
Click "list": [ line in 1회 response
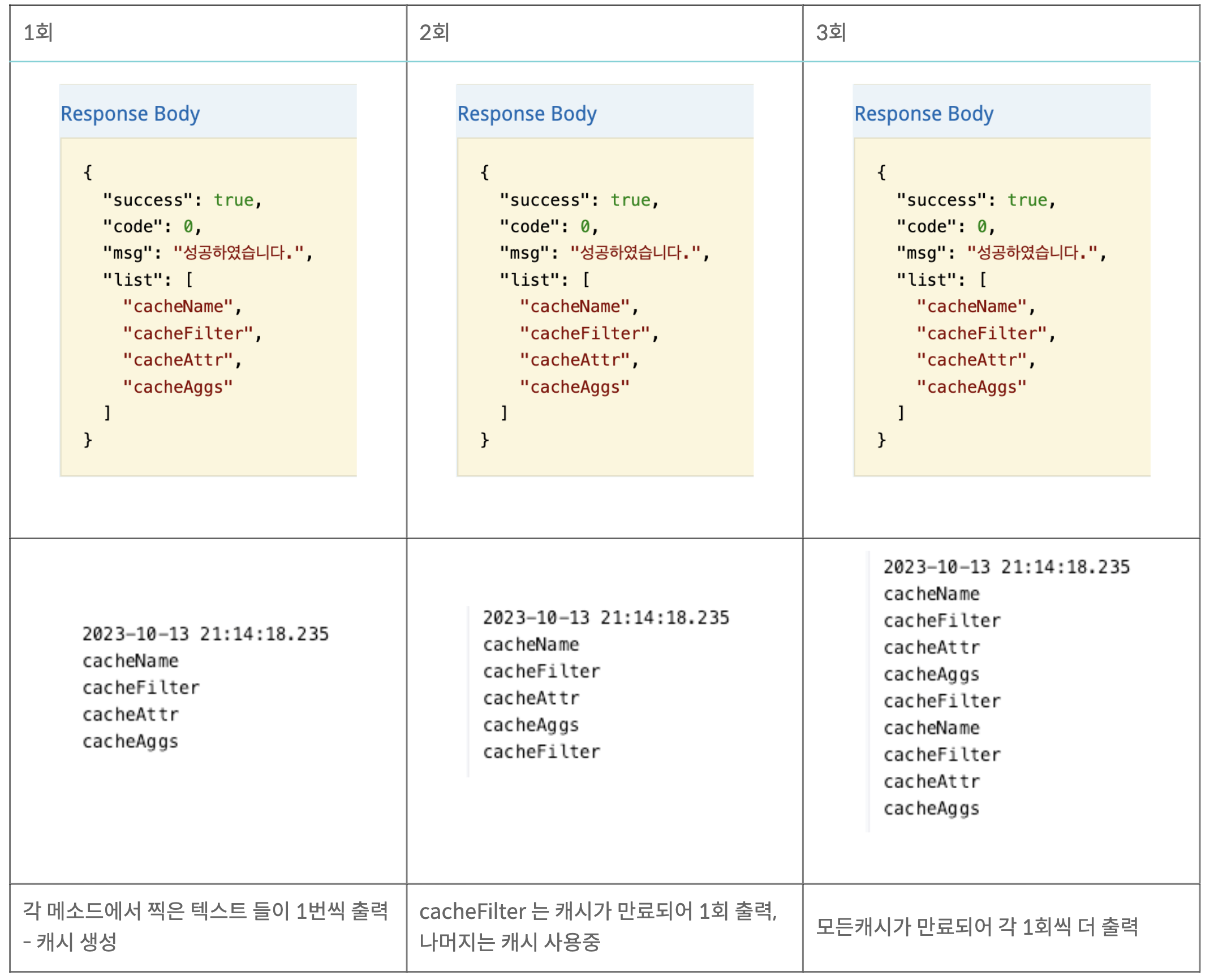(x=148, y=280)
